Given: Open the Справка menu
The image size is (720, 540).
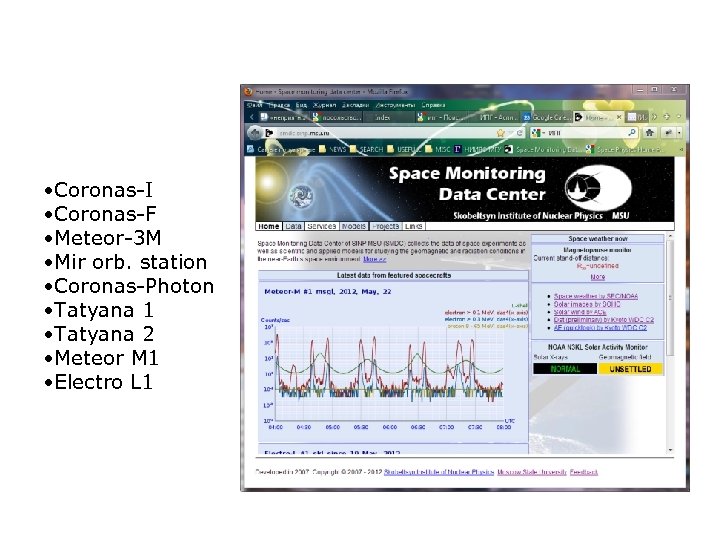Looking at the screenshot, I should click(x=433, y=105).
